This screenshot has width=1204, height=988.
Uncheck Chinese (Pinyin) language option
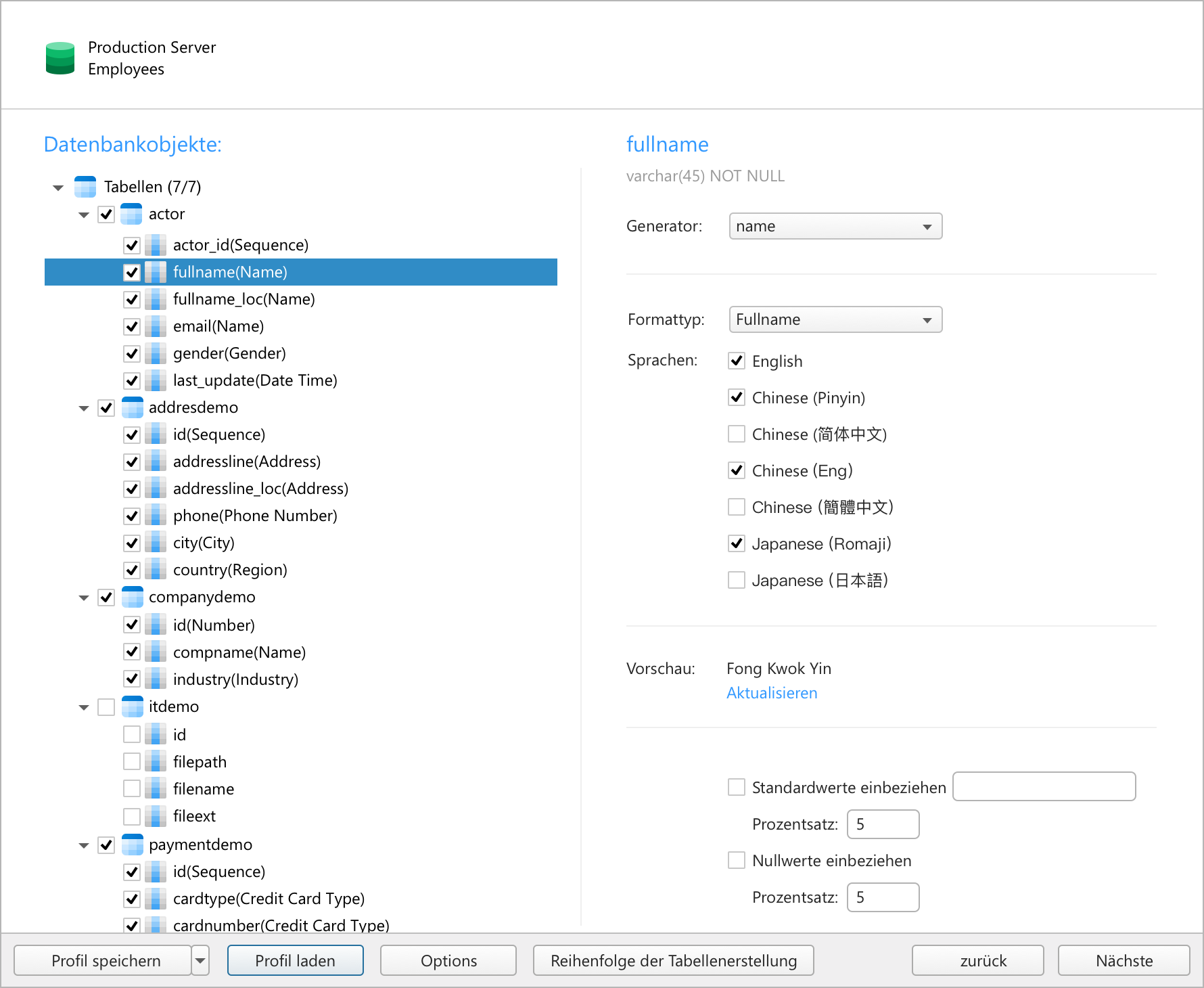(737, 397)
